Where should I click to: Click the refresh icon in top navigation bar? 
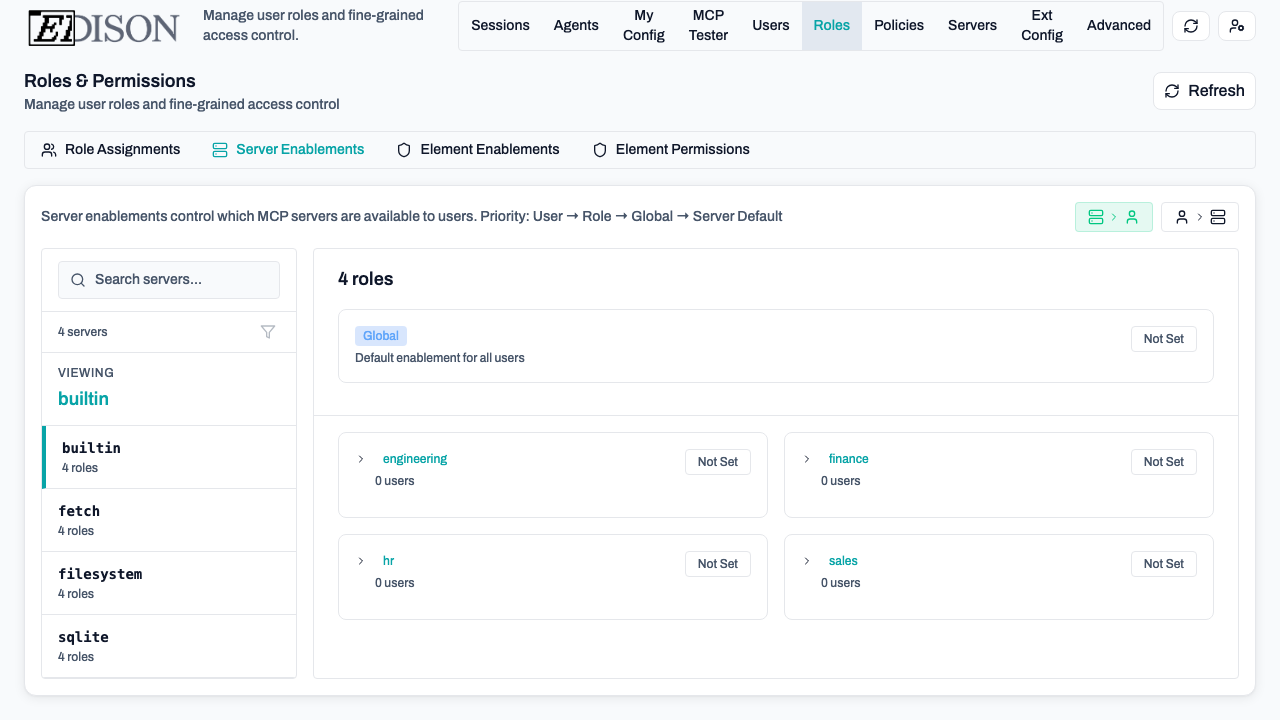tap(1190, 26)
